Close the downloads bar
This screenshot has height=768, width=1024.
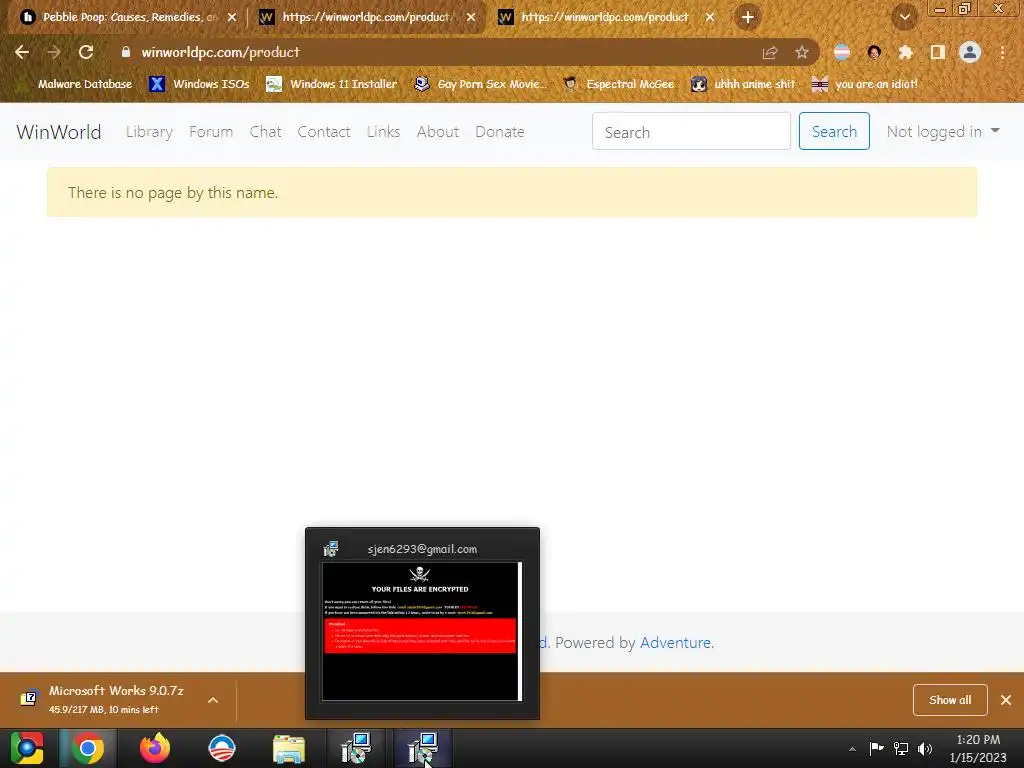(x=1006, y=700)
